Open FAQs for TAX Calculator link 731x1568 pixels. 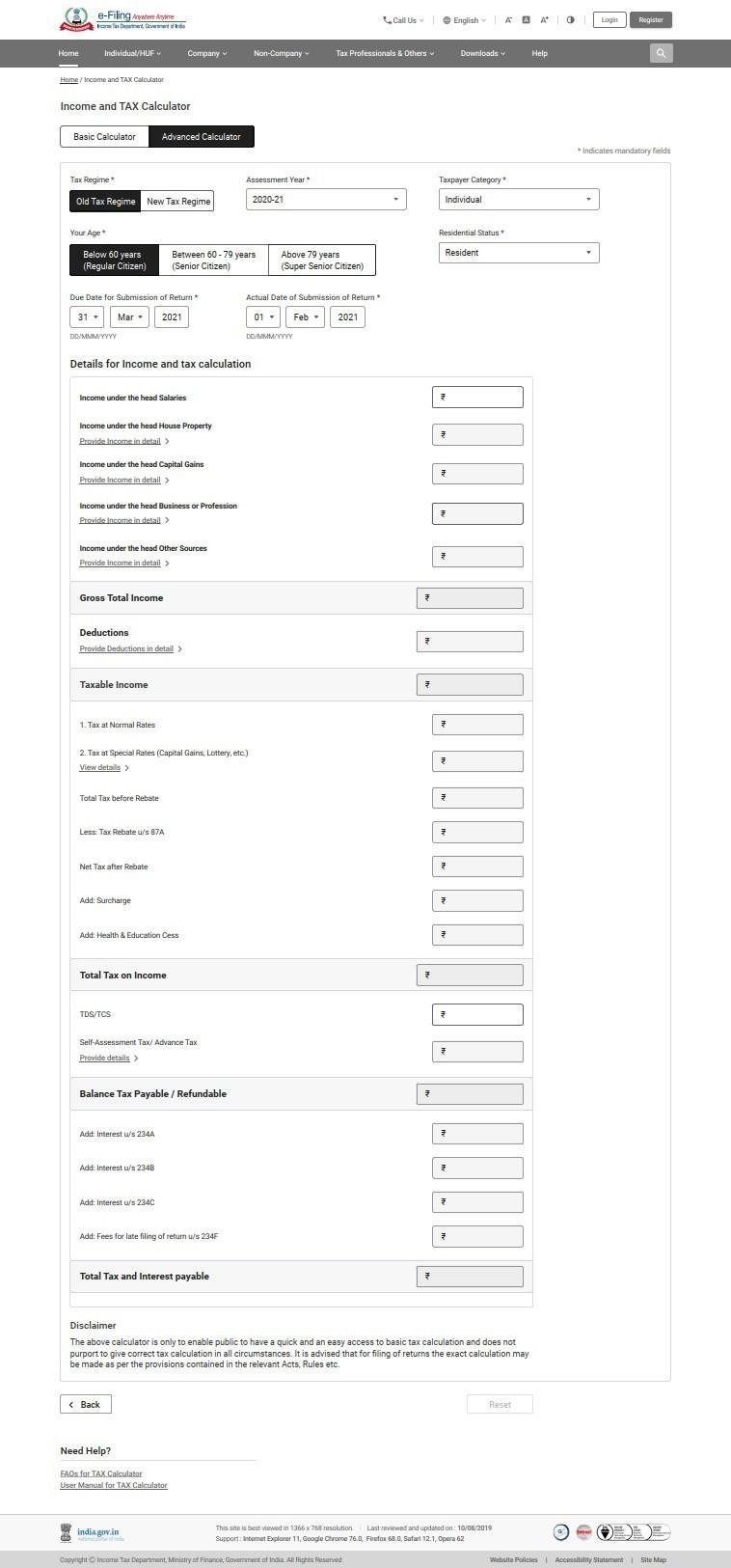pos(100,1473)
